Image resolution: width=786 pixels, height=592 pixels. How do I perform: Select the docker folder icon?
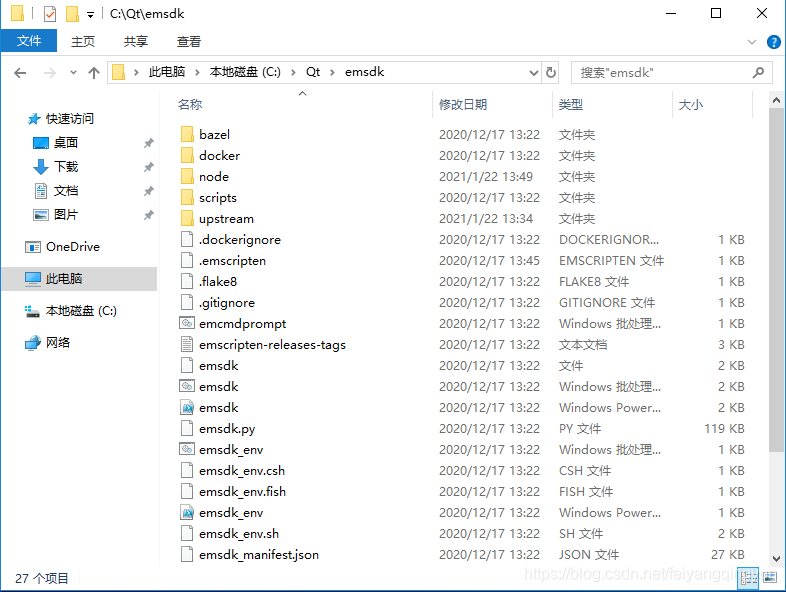pos(187,155)
